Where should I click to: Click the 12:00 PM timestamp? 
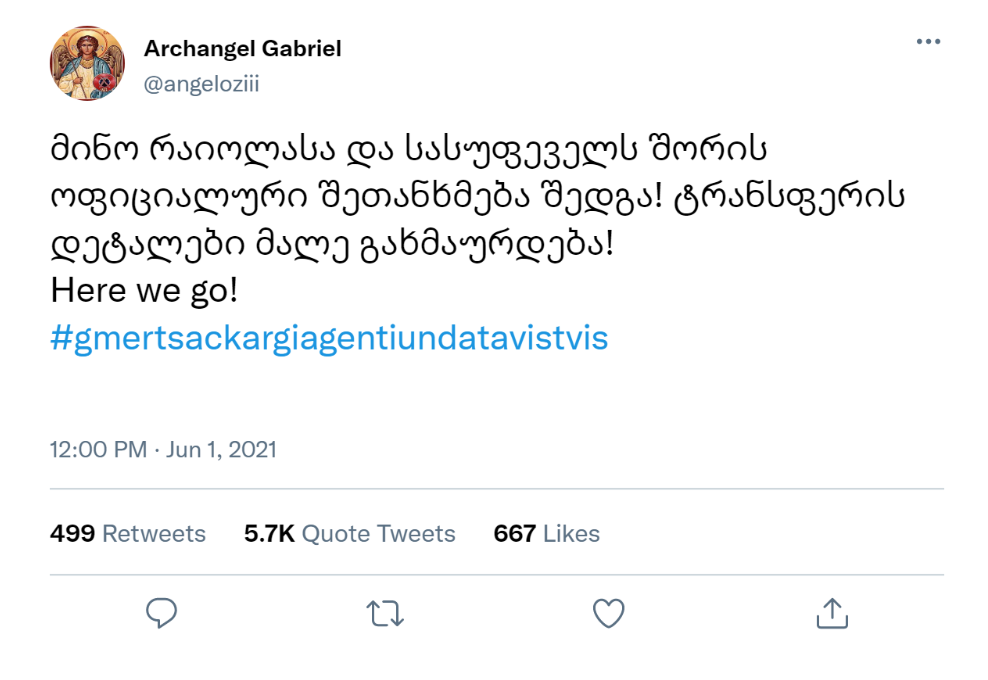(x=98, y=450)
